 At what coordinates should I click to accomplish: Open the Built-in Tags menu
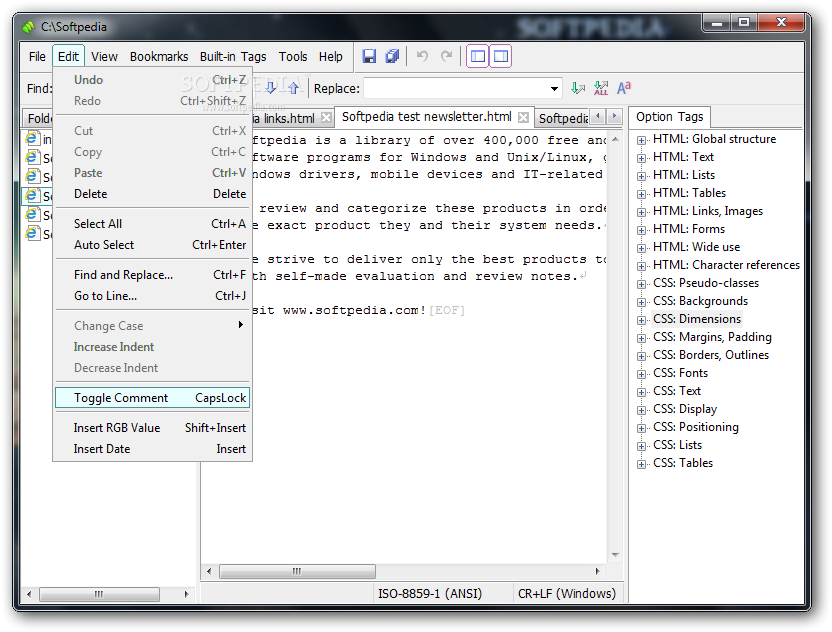(233, 57)
